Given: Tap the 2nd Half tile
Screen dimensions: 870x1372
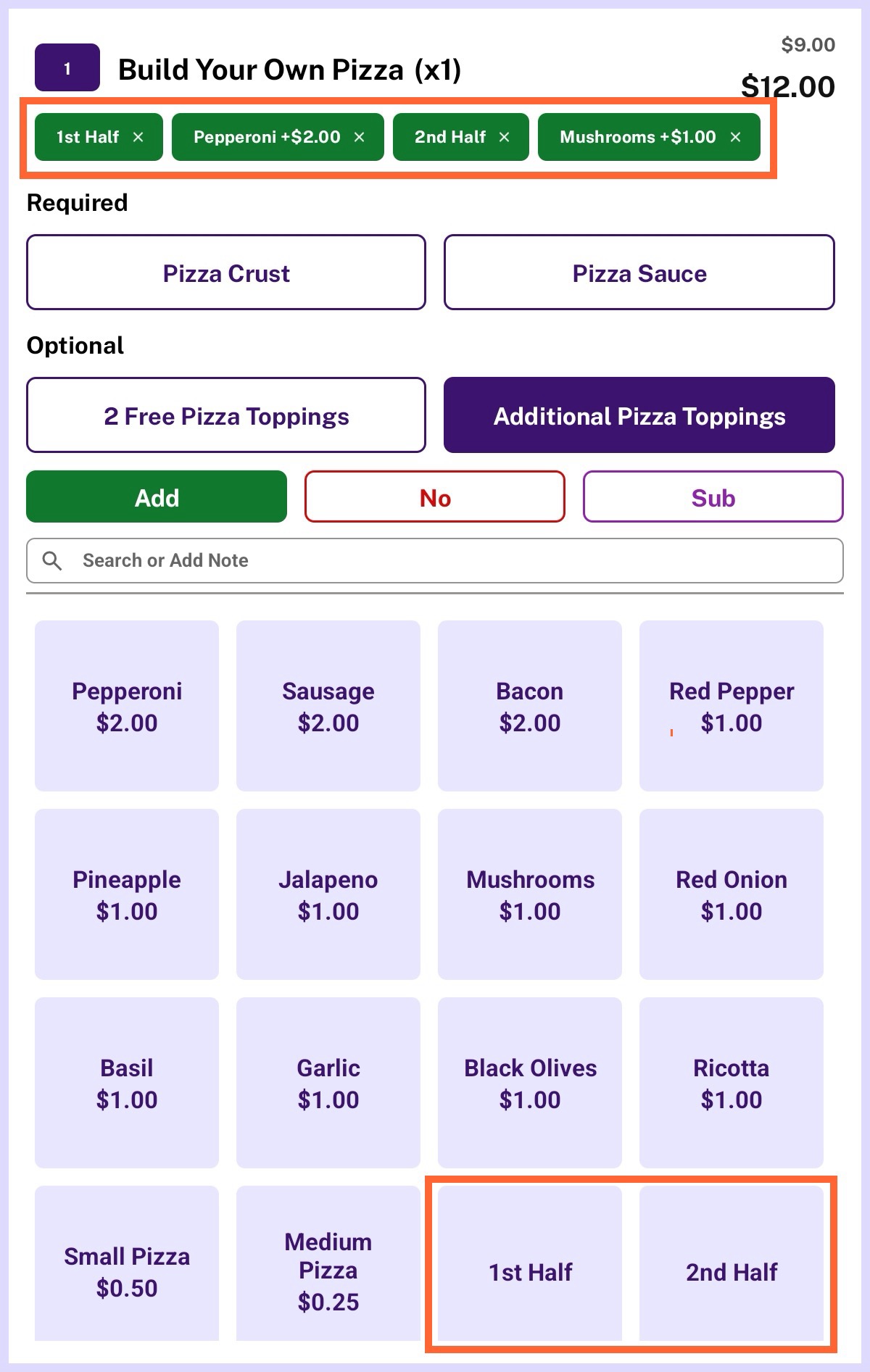Looking at the screenshot, I should tap(732, 1271).
